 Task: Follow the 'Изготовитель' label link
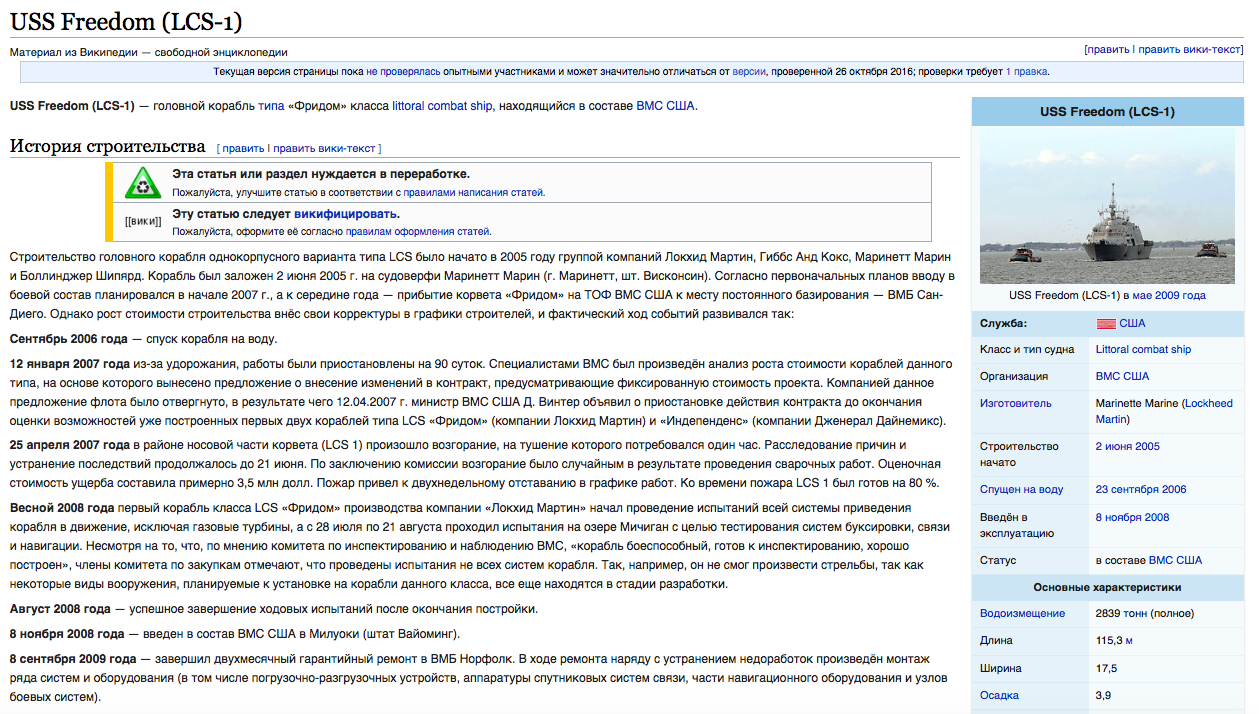click(1016, 404)
